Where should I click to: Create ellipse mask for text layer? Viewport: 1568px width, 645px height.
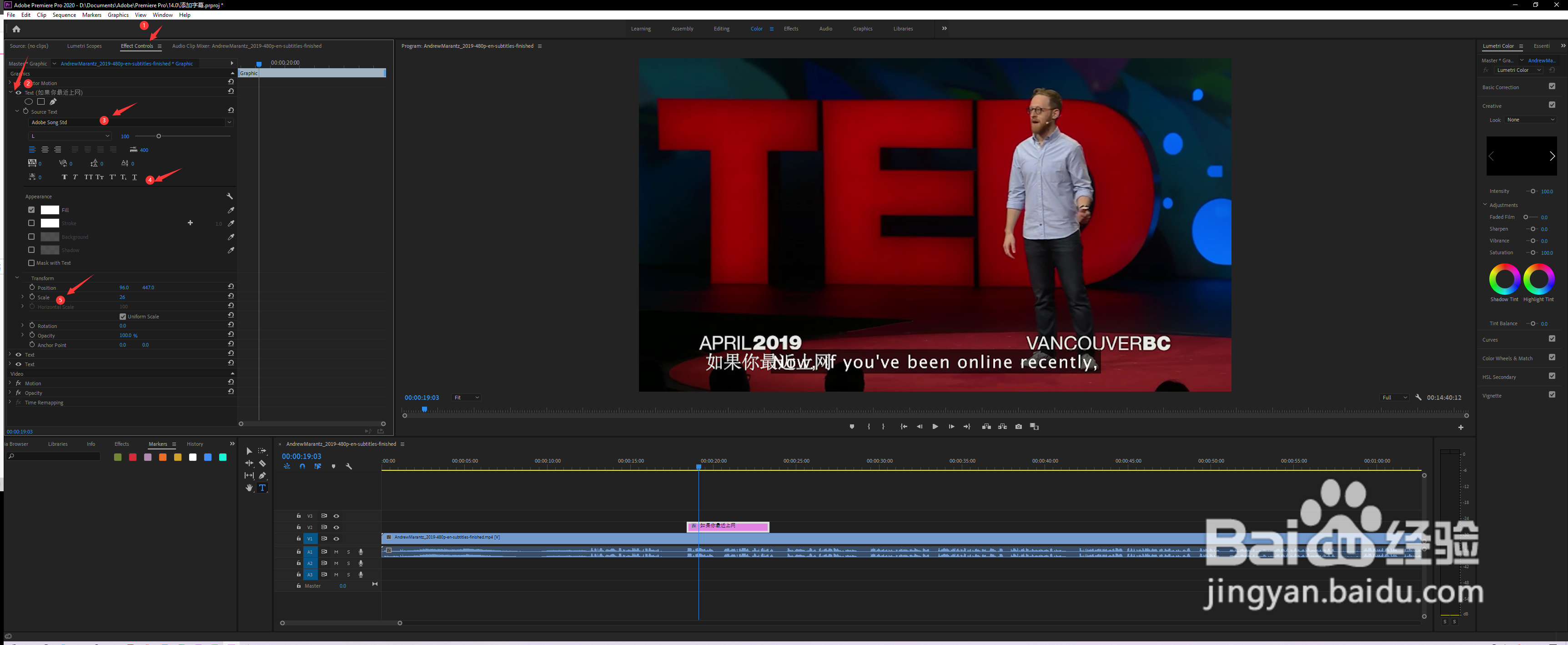pyautogui.click(x=29, y=102)
